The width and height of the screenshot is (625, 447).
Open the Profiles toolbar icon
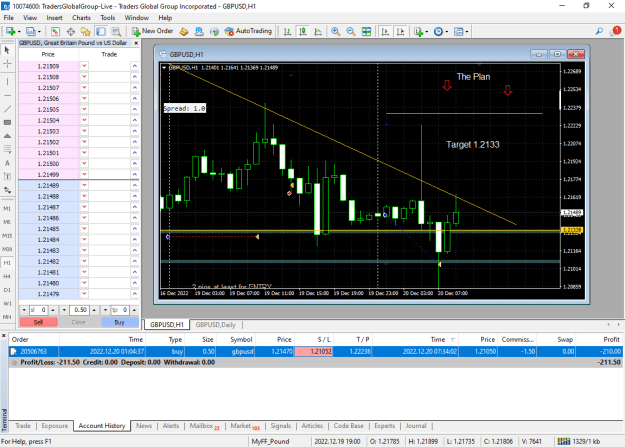pos(31,31)
